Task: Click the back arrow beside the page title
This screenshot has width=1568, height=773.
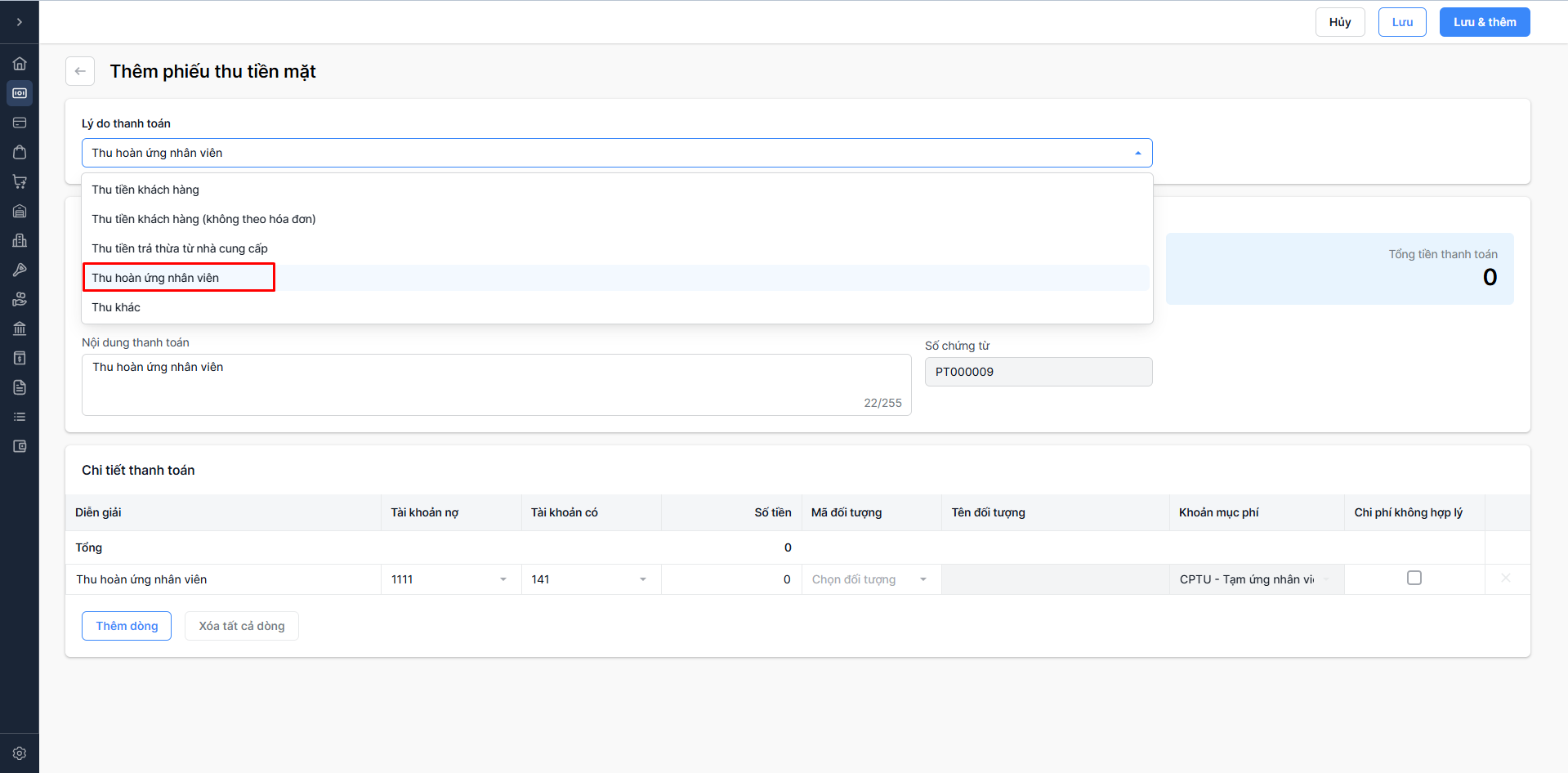Action: point(80,71)
